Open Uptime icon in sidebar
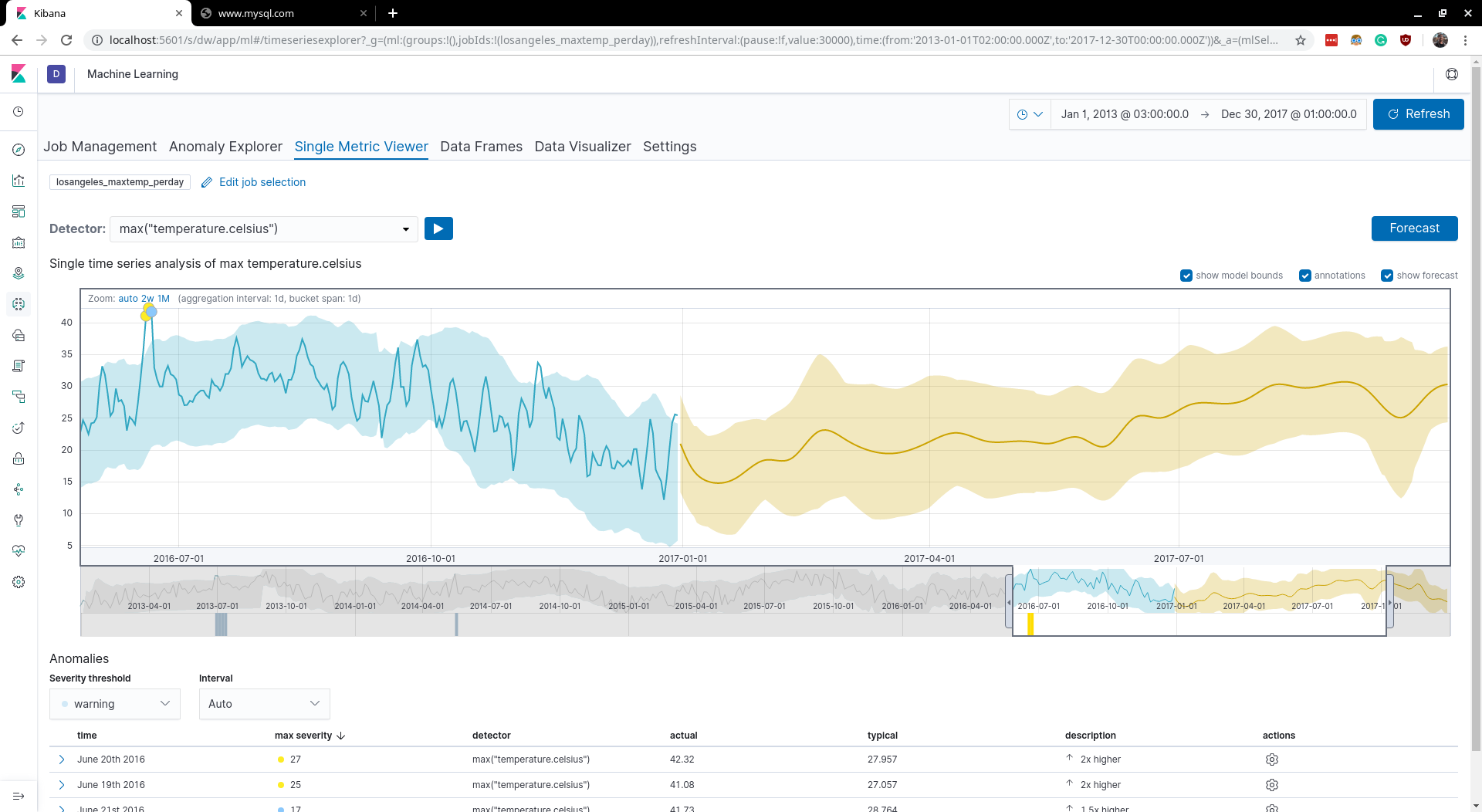Screen dimensions: 1482x812 tap(19, 428)
